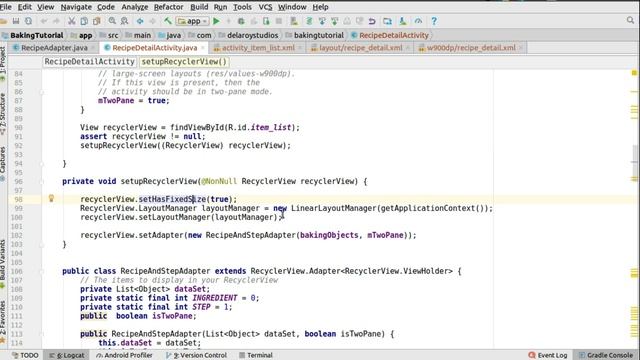The height and width of the screenshot is (360, 640).
Task: Click the Find magnifier icon
Action: point(112,21)
